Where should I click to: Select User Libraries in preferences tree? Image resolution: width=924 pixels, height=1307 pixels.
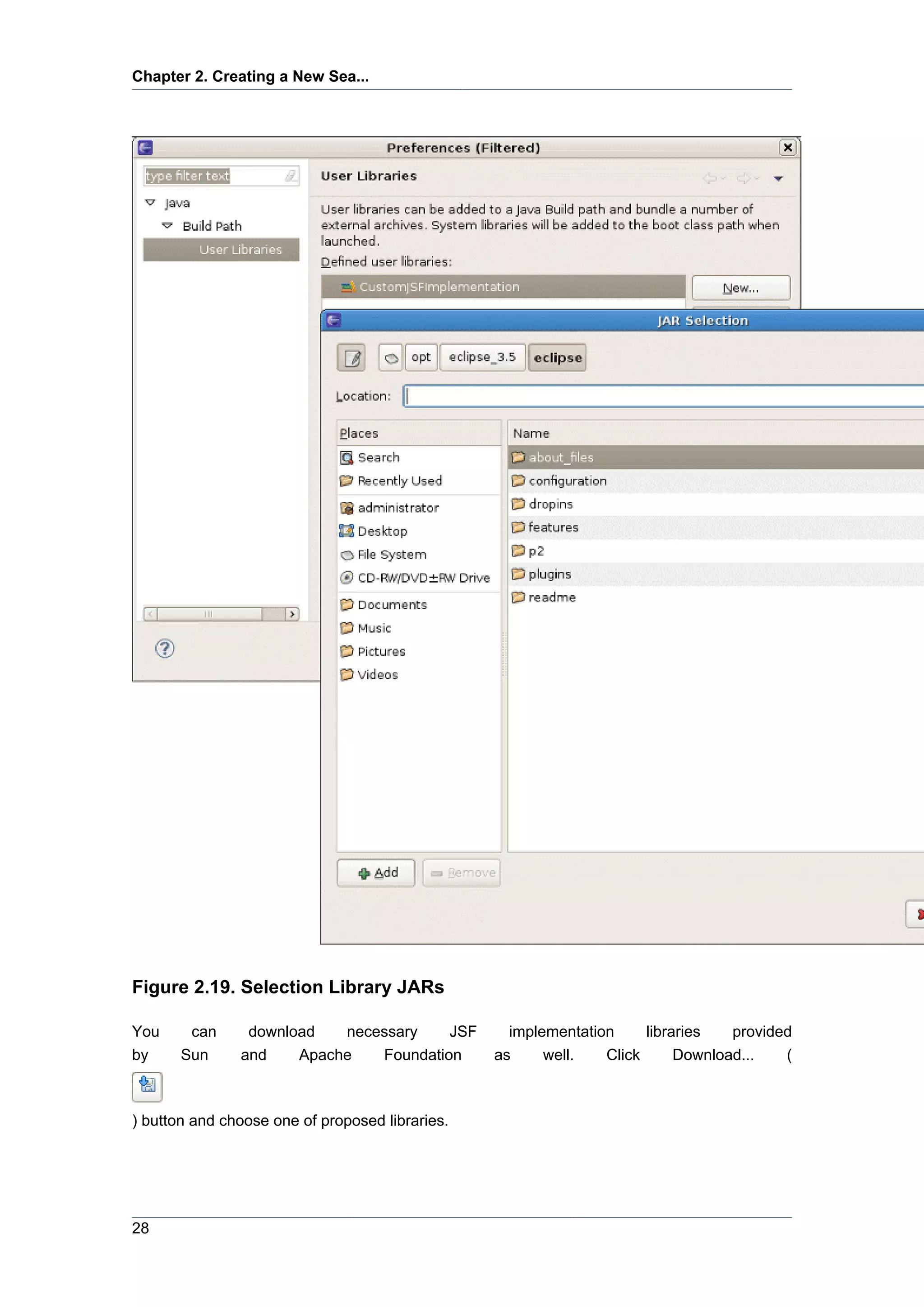pyautogui.click(x=222, y=249)
